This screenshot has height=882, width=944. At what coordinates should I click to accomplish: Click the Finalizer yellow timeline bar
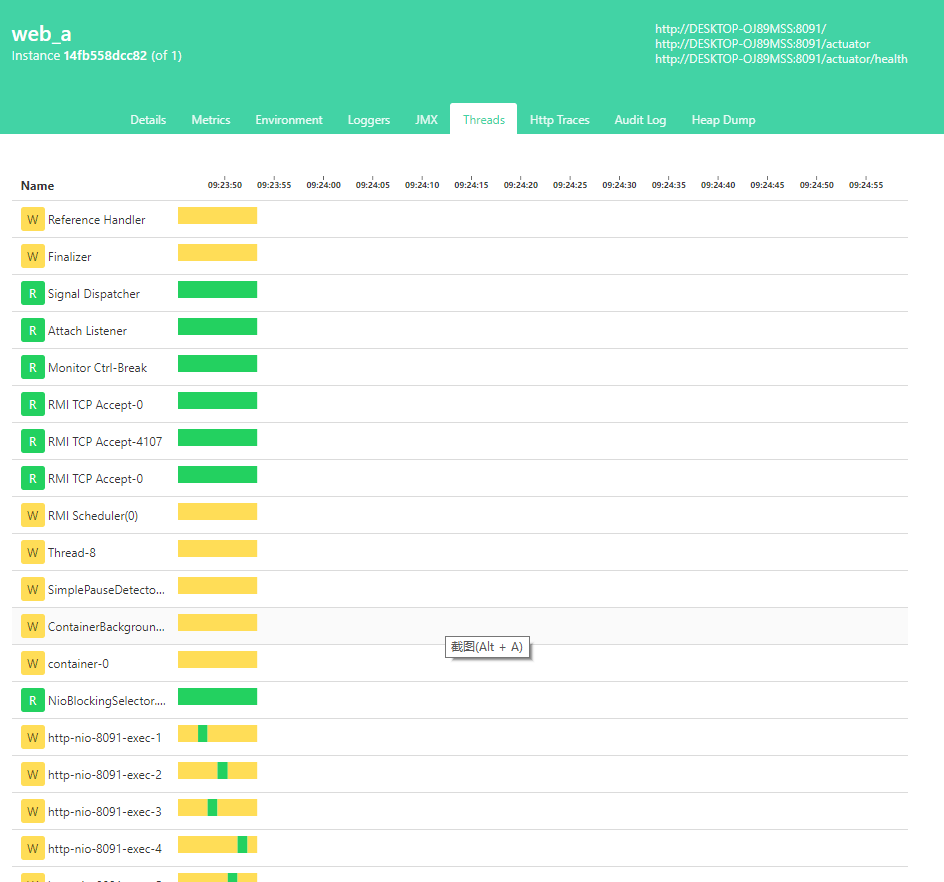coord(217,252)
